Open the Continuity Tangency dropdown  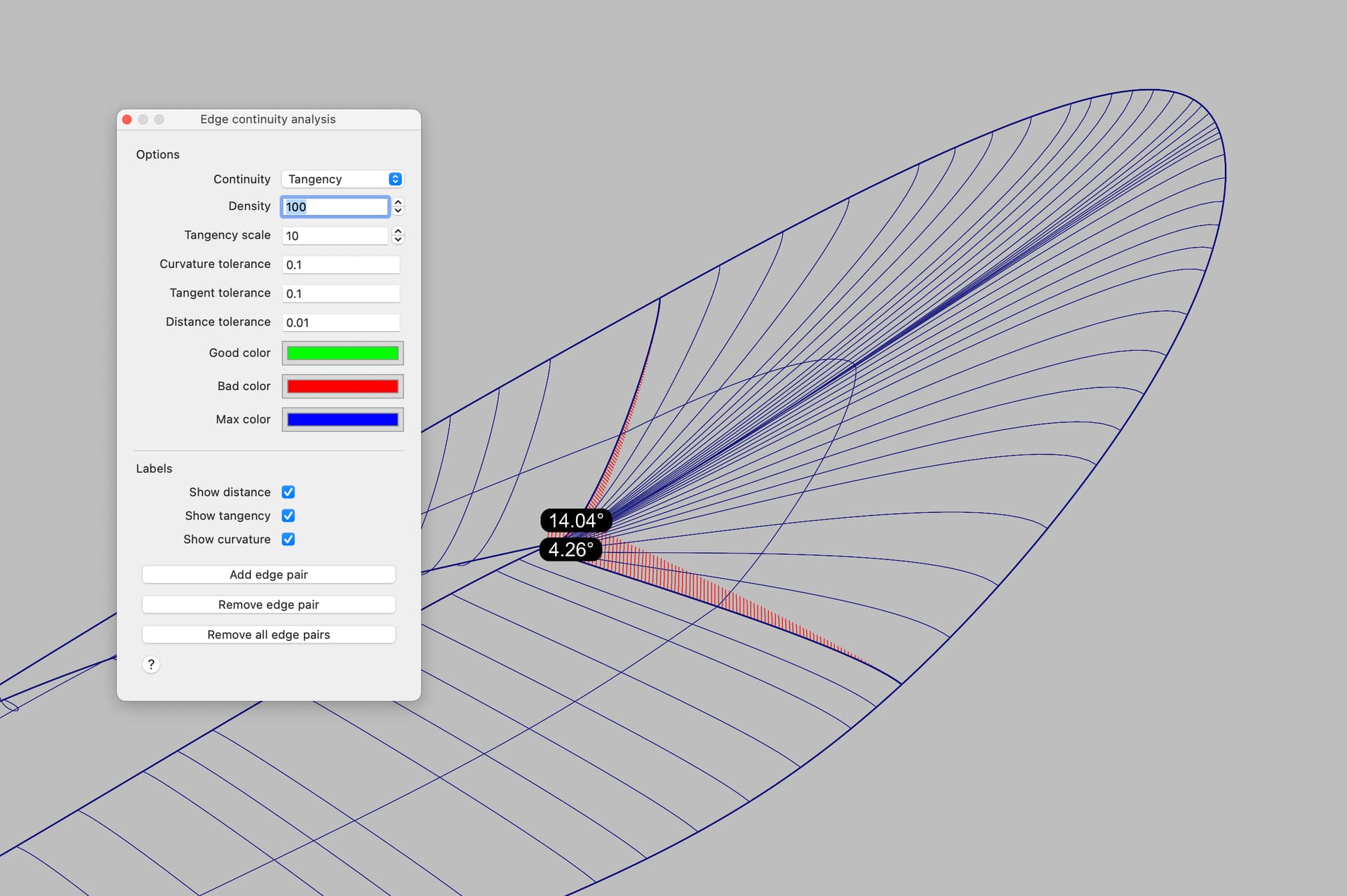pos(342,179)
